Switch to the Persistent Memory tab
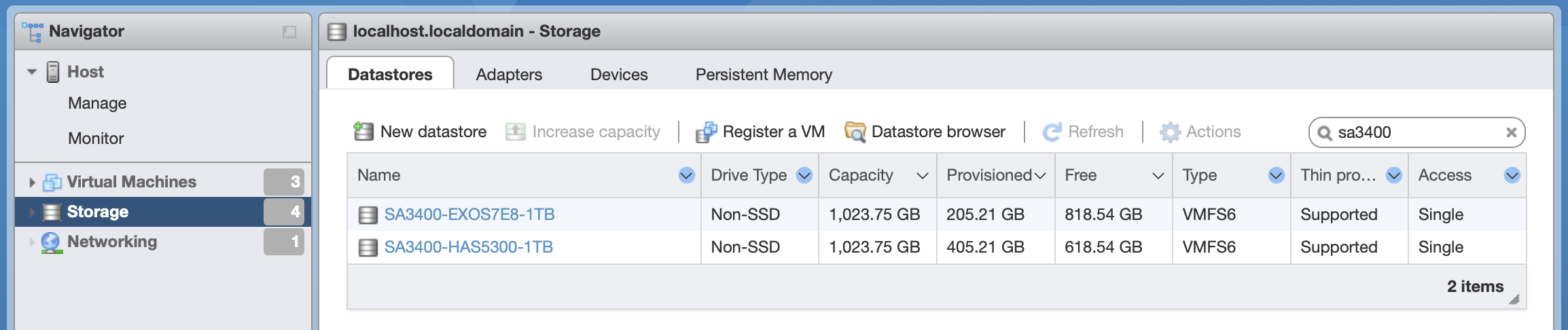The height and width of the screenshot is (330, 1568). click(x=764, y=74)
